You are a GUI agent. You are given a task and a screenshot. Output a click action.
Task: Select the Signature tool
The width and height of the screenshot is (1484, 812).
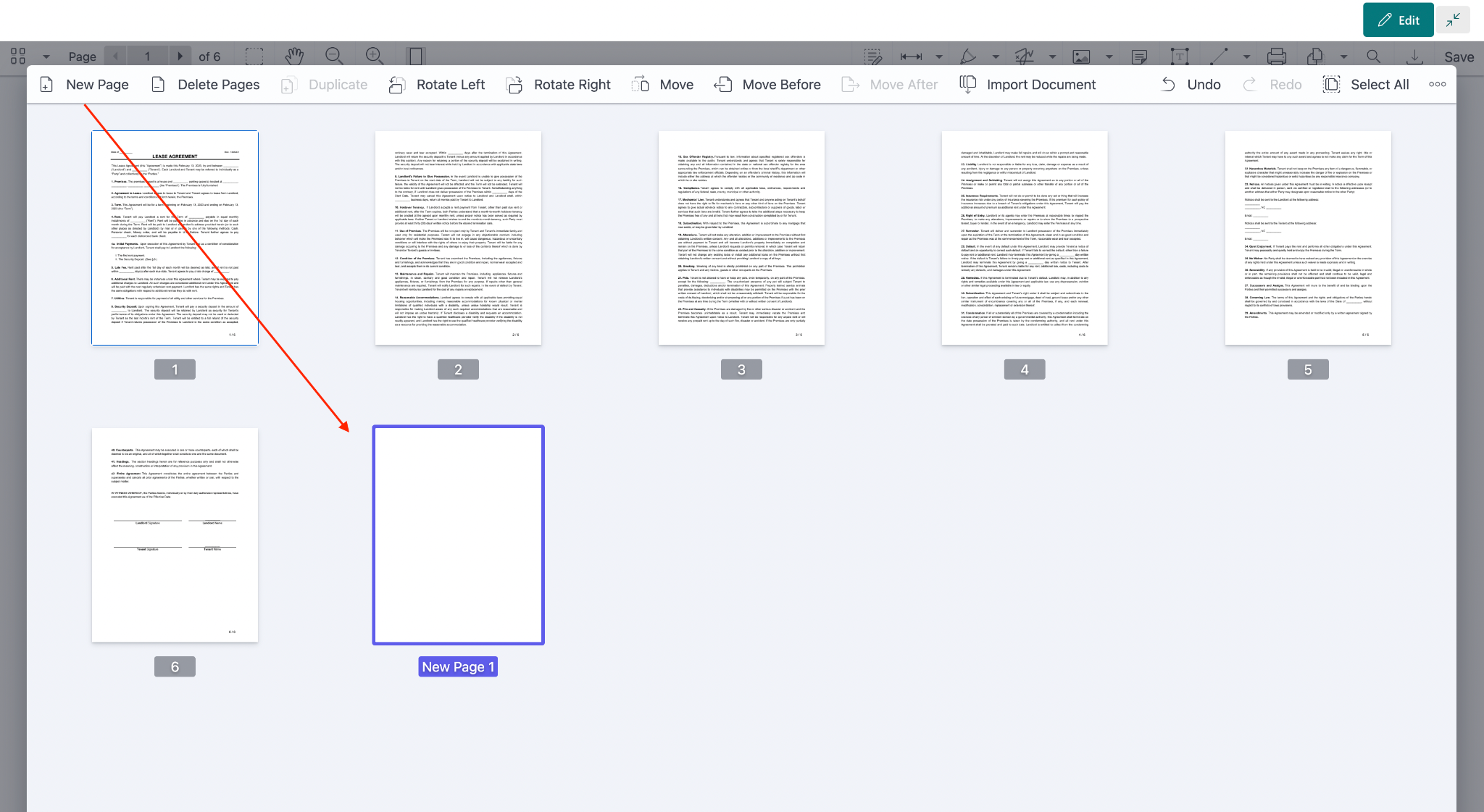click(1023, 56)
